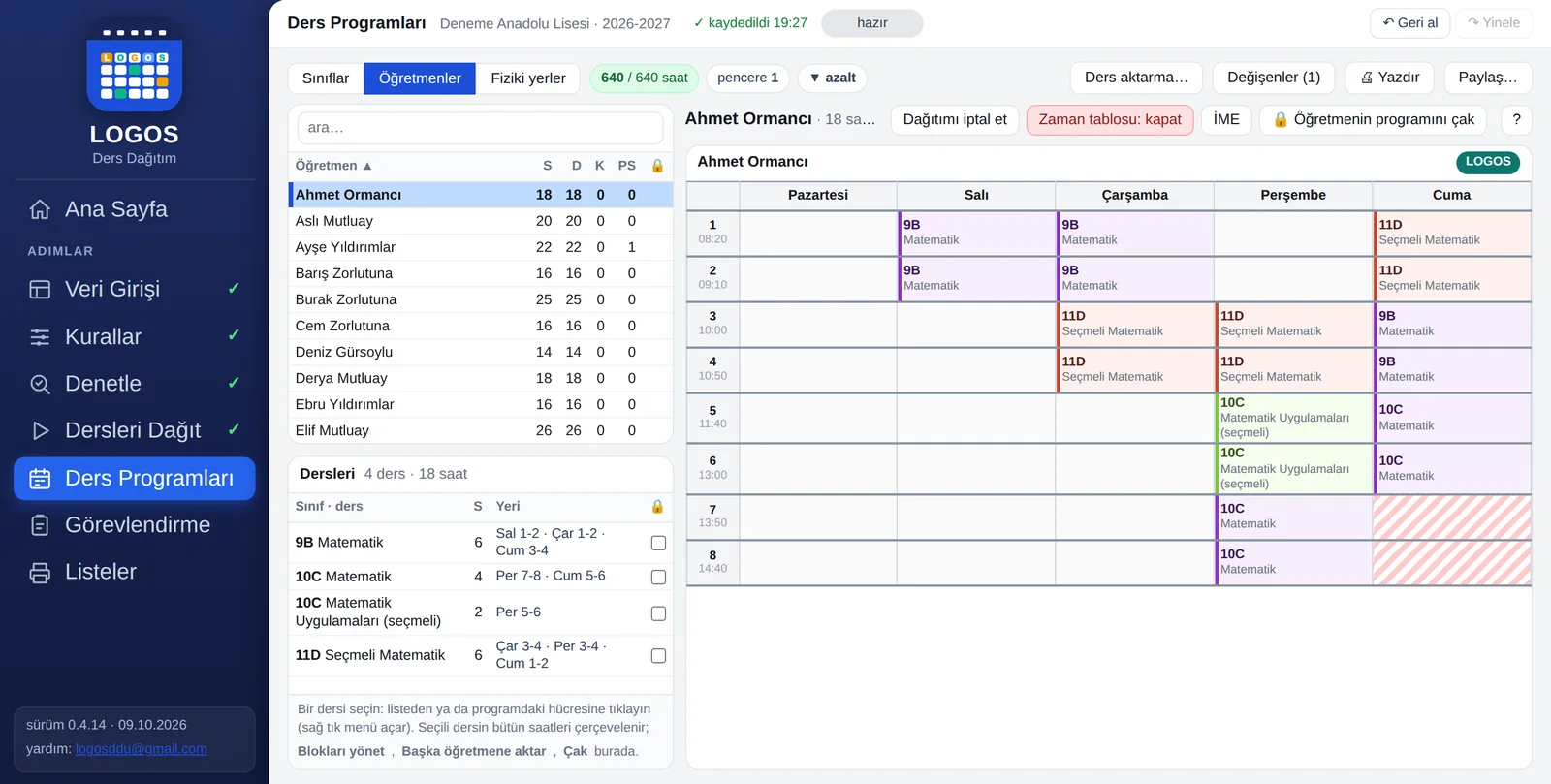
Task: Click lock icon in Dersleri table header
Action: pos(657,507)
